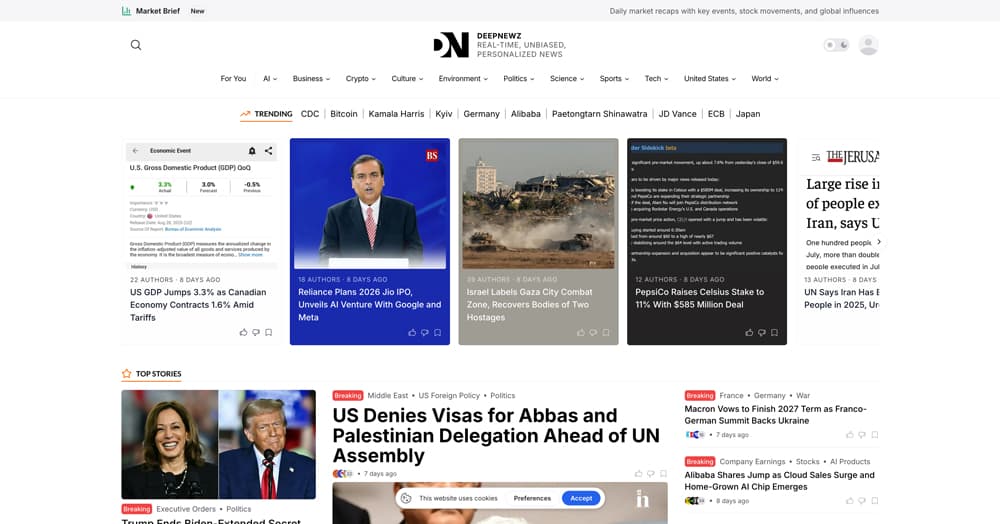The image size is (1000, 524).
Task: Toggle the dark mode switch
Action: [836, 45]
